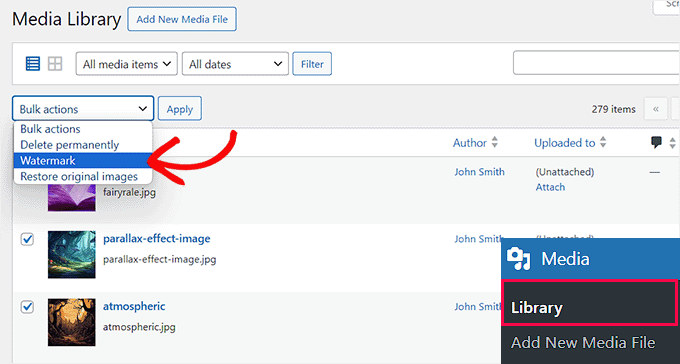The height and width of the screenshot is (364, 680).
Task: Sort by the Uploaded to column header
Action: 565,143
